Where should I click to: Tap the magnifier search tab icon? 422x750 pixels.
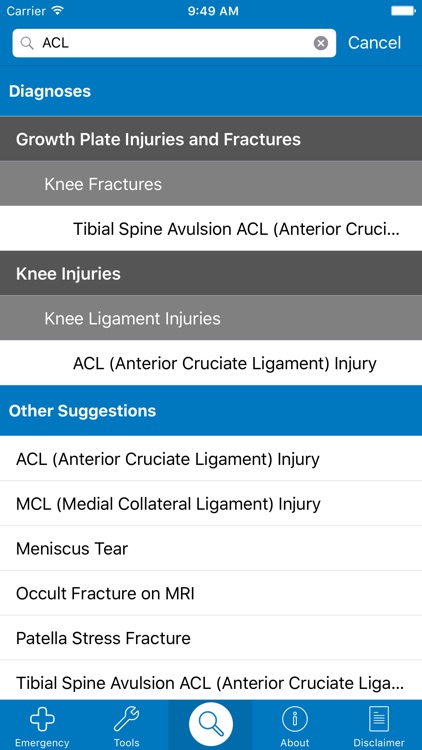(x=211, y=724)
